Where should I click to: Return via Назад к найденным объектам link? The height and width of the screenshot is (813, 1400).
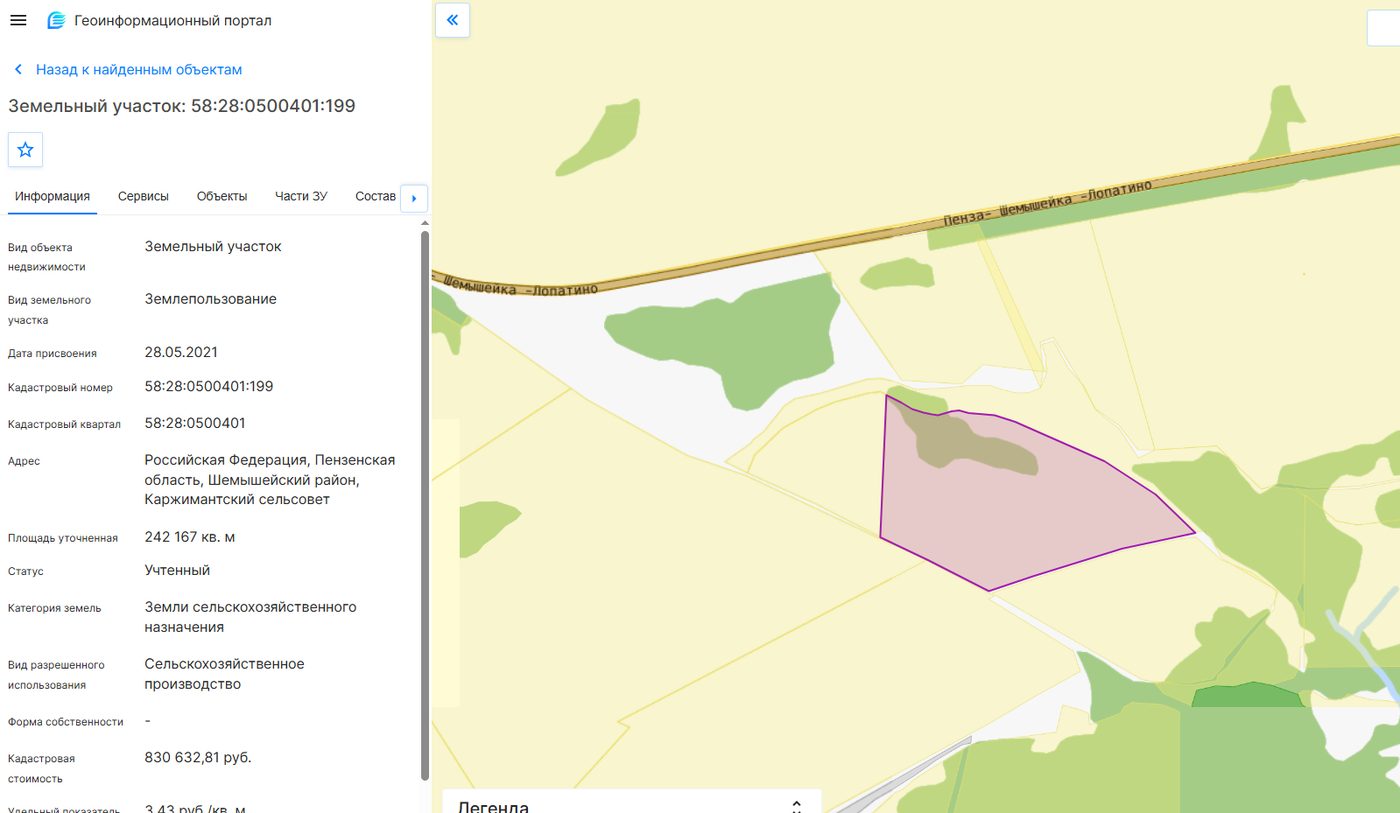[139, 70]
